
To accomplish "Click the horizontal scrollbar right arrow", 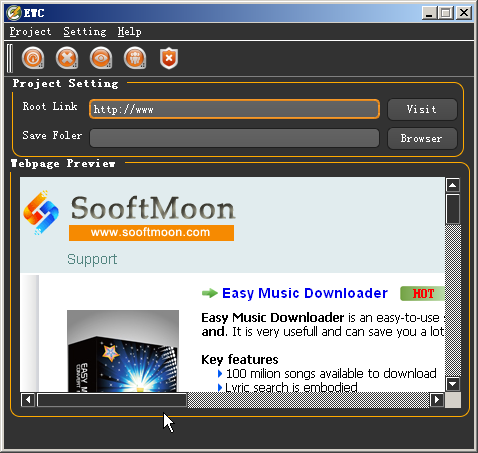I will 437,399.
